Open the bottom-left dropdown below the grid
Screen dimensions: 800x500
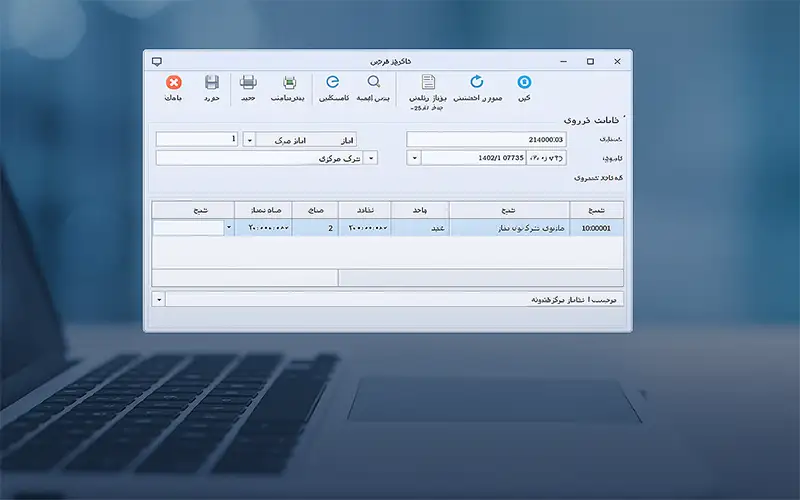tap(158, 299)
